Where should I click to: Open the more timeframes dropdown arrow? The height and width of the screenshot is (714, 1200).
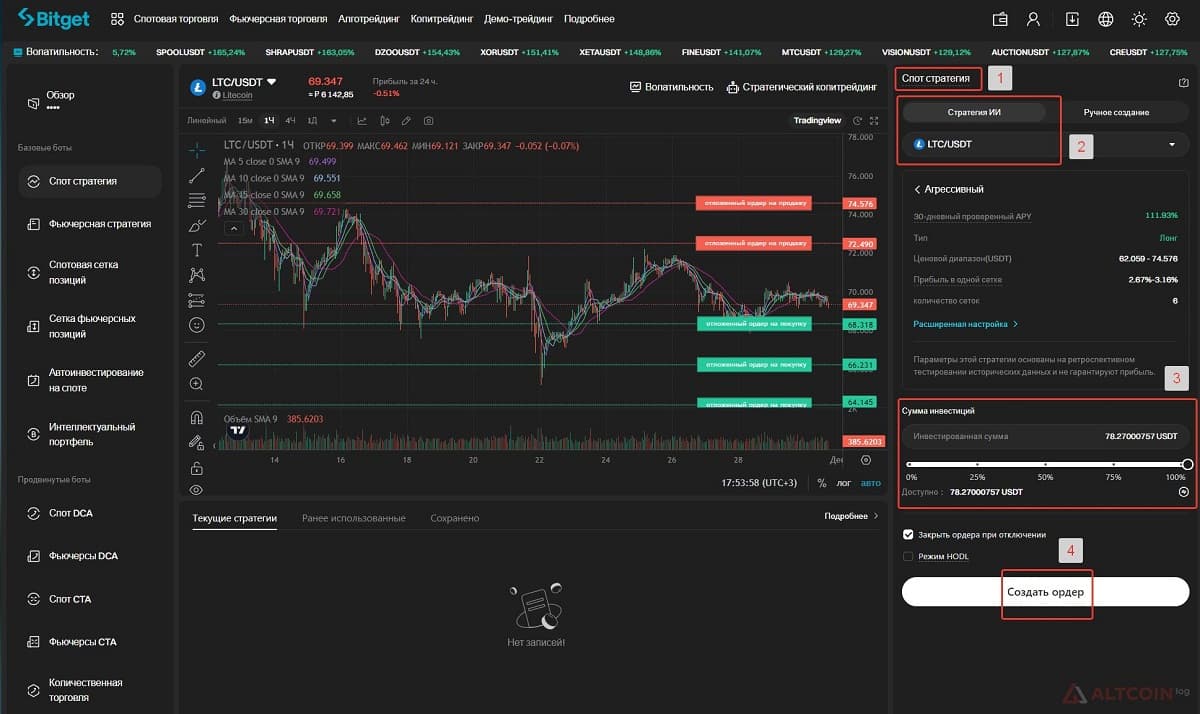click(x=334, y=121)
